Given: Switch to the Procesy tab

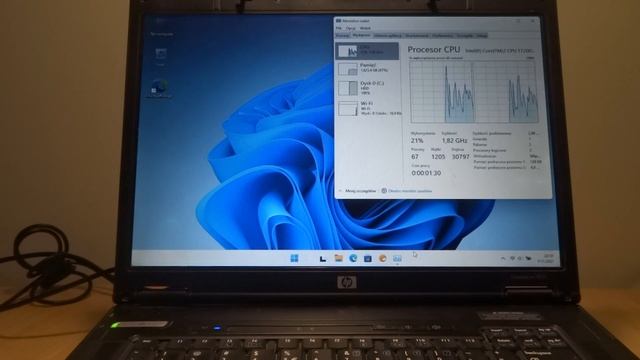Looking at the screenshot, I should pos(342,36).
